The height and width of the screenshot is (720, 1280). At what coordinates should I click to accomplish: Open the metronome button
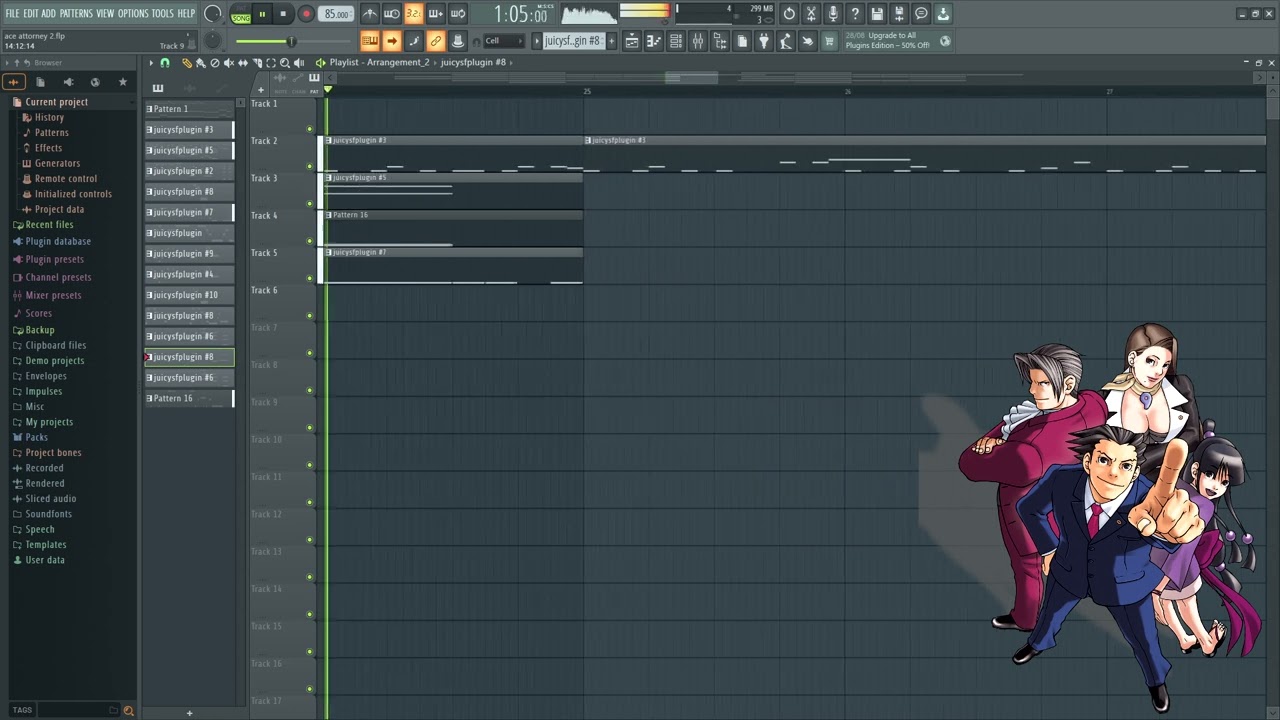370,14
